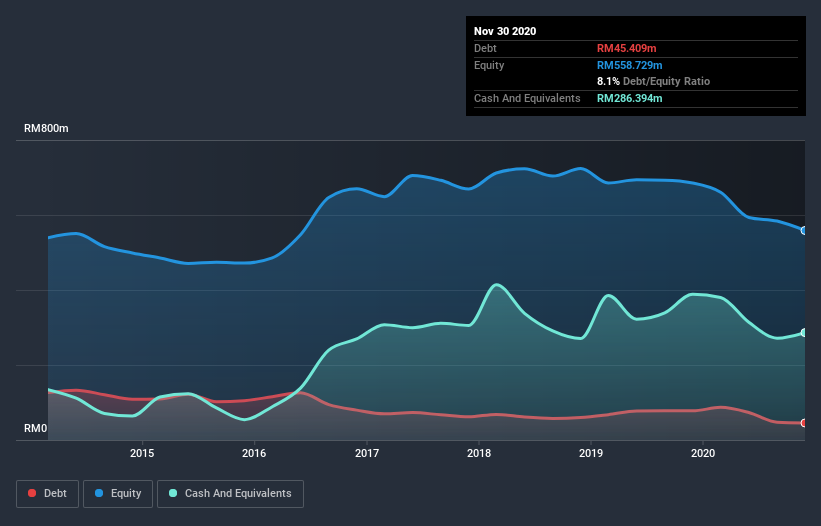The image size is (821, 526).
Task: Select the 2016 x-axis label
Action: (254, 453)
